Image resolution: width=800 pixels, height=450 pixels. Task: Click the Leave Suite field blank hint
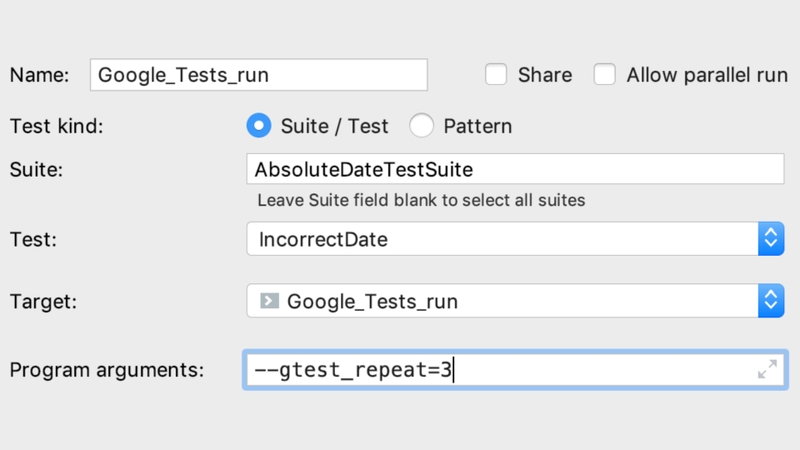[x=421, y=200]
